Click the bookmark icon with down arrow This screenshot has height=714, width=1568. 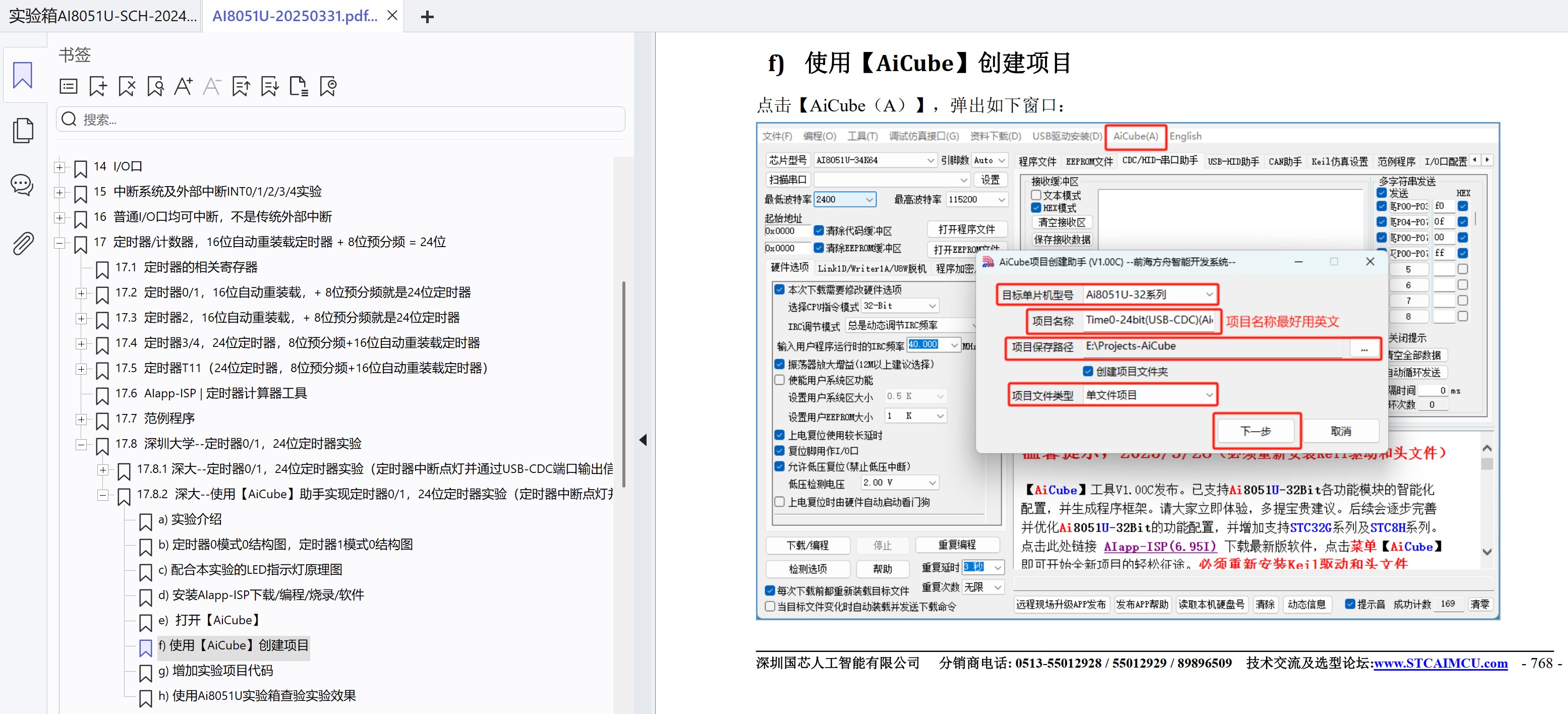[x=270, y=86]
